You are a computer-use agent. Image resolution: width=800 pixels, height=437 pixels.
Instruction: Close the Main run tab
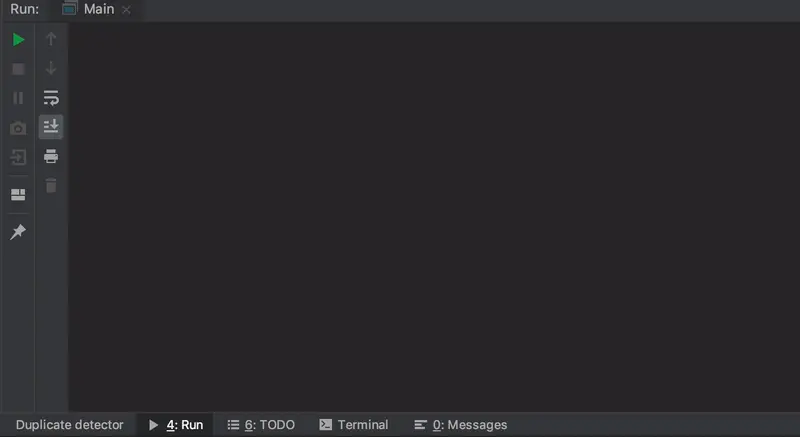click(126, 10)
